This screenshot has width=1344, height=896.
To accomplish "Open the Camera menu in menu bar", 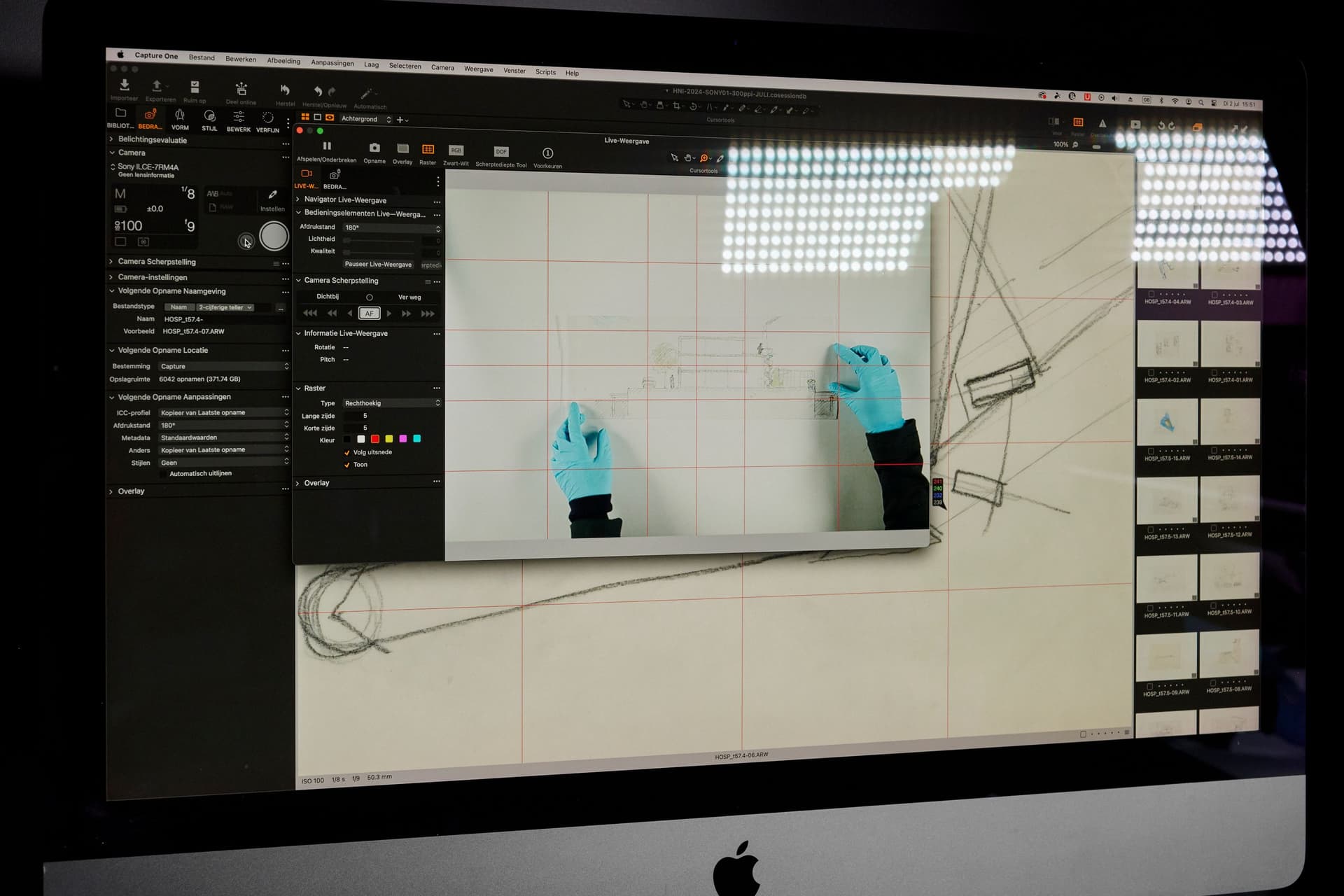I will tap(442, 67).
